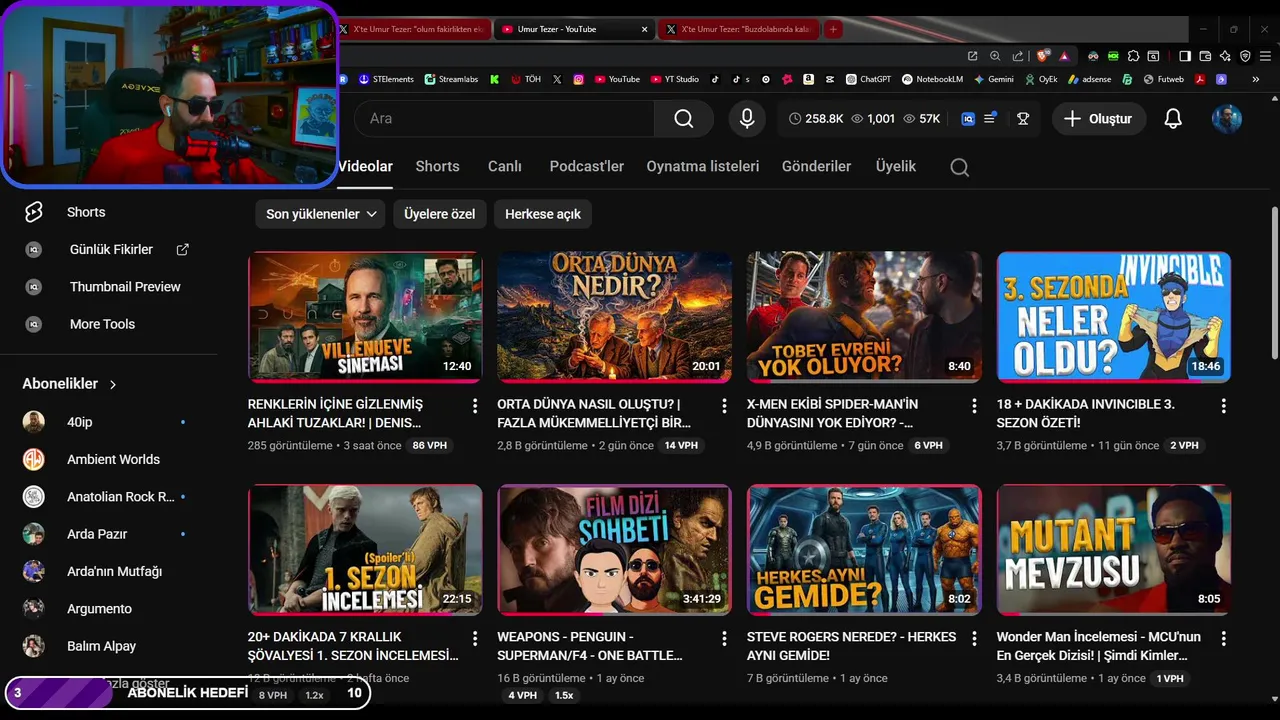Click the page vertical scrollbar

coord(1274,283)
